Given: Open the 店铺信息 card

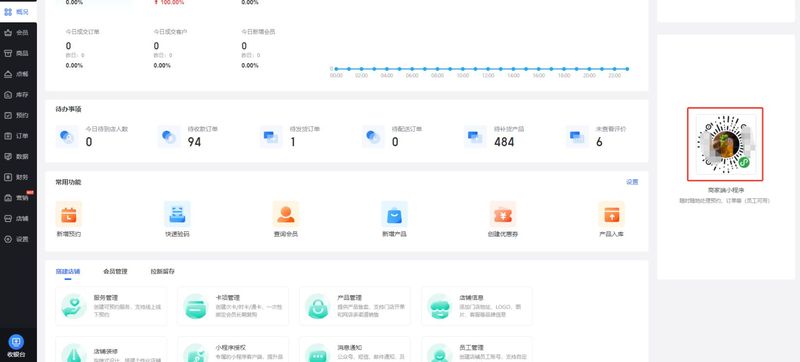Looking at the screenshot, I should (477, 306).
